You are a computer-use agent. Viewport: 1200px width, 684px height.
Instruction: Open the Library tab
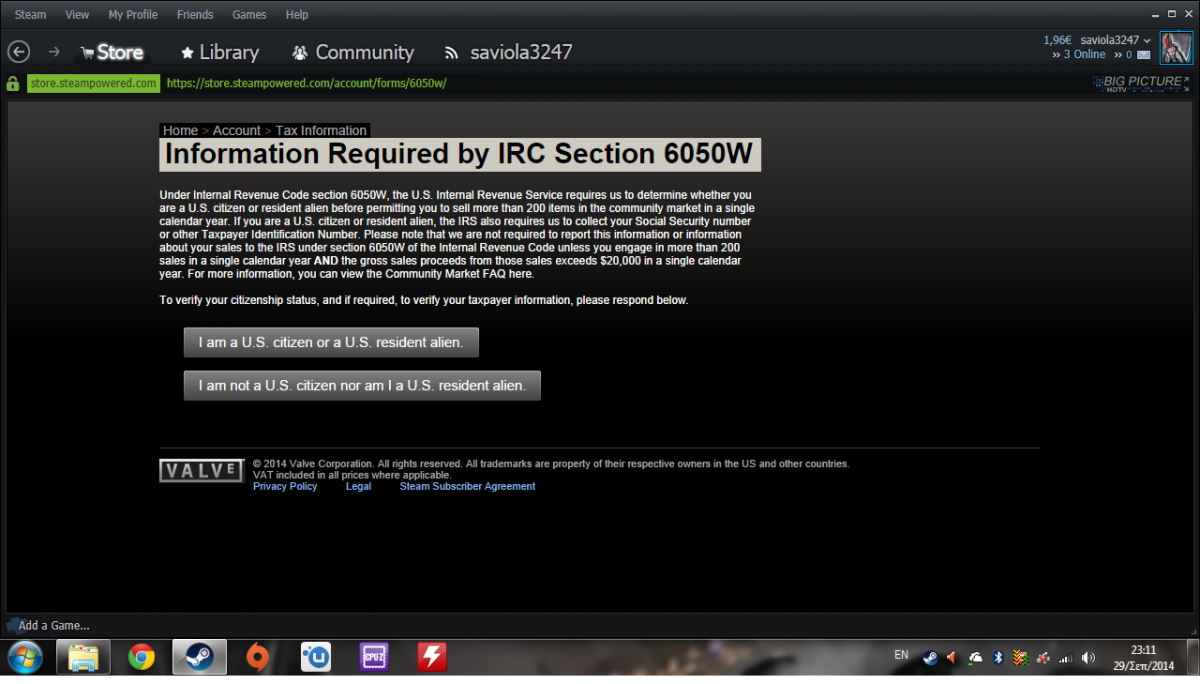pyautogui.click(x=219, y=52)
